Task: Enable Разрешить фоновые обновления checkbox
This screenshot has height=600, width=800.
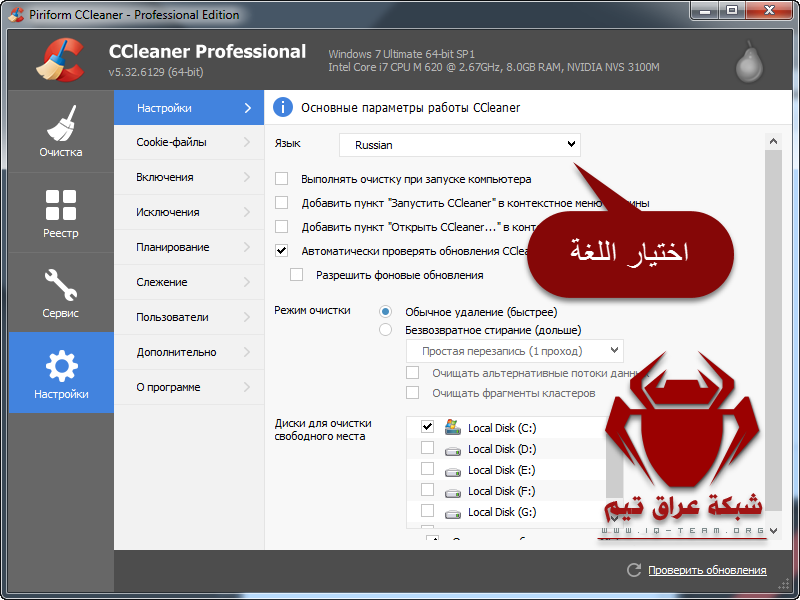Action: [x=296, y=274]
